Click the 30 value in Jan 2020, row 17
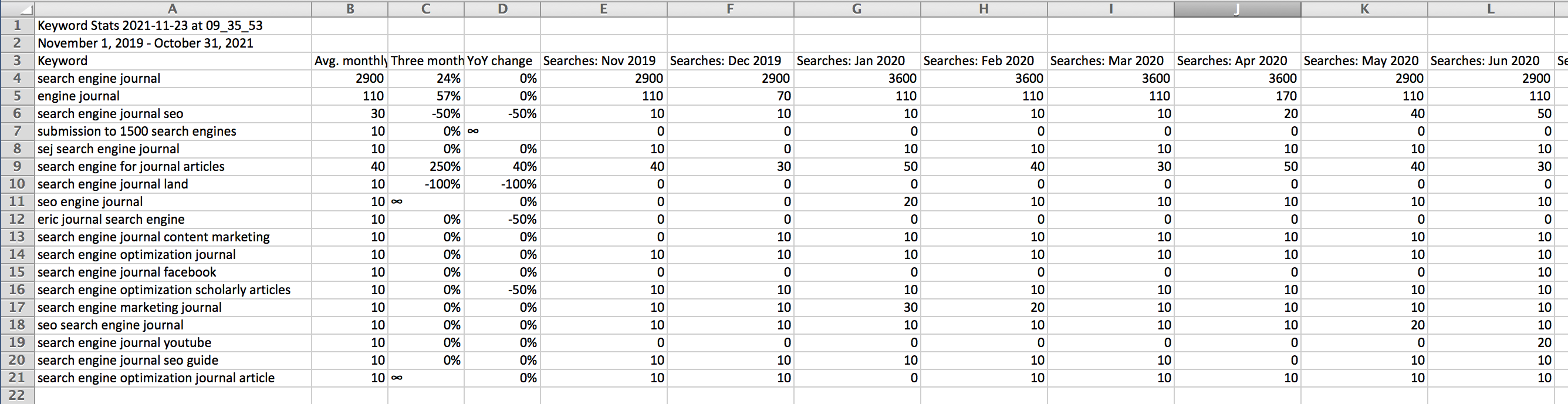Viewport: 1568px width, 404px height. pos(857,308)
